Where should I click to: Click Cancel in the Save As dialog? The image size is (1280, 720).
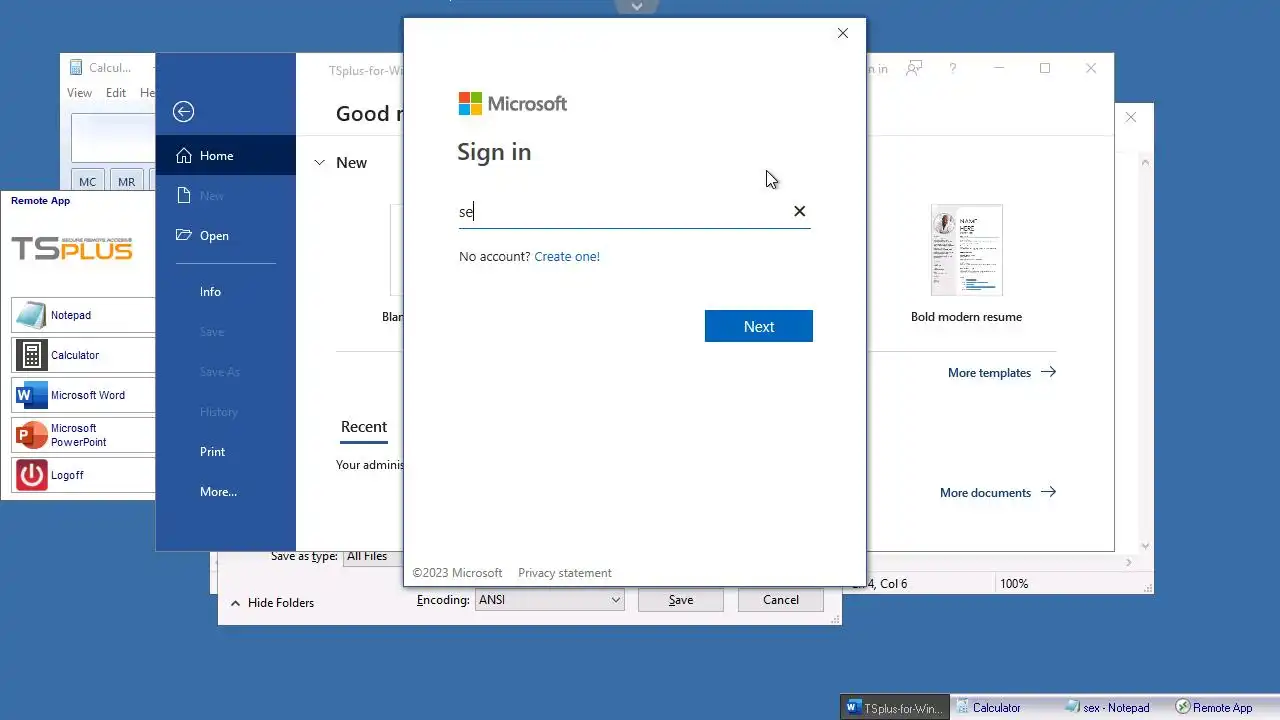(780, 600)
